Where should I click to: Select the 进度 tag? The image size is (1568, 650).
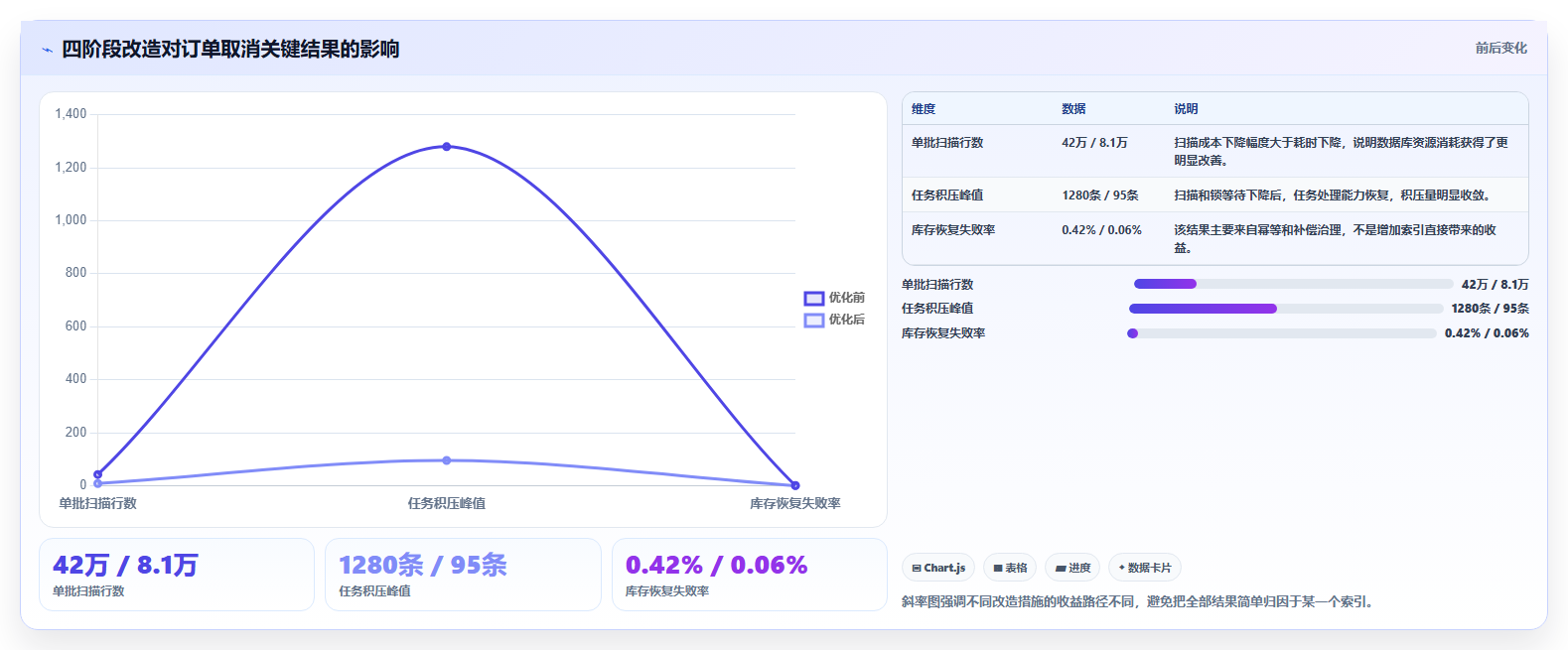[1072, 568]
